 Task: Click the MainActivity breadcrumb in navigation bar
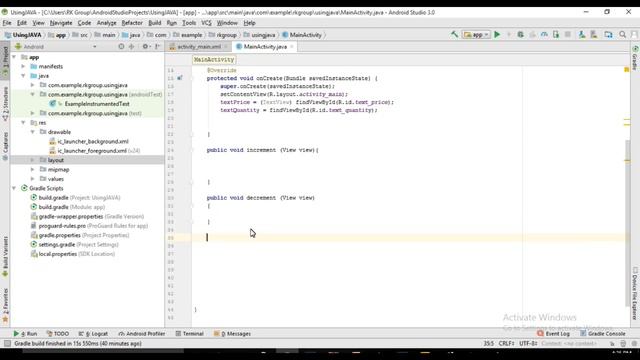click(x=302, y=35)
